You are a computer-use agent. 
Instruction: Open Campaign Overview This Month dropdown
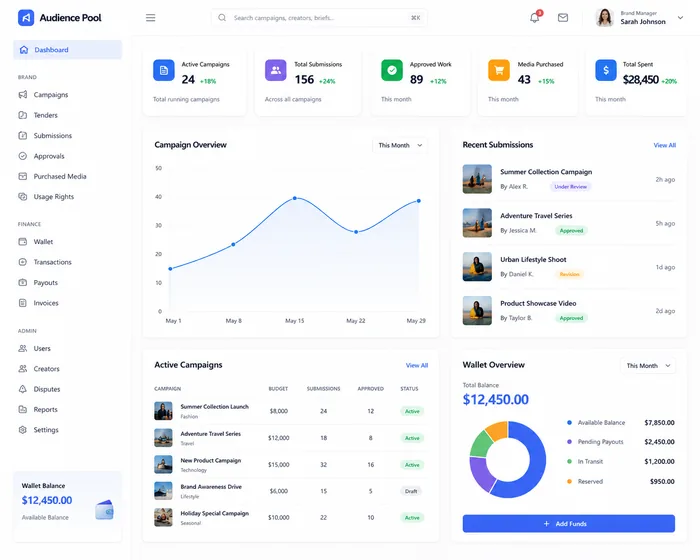tap(400, 145)
